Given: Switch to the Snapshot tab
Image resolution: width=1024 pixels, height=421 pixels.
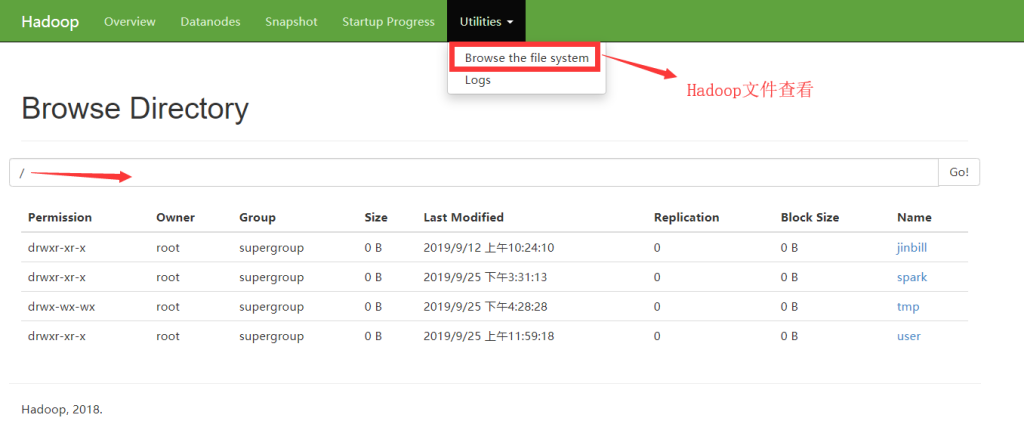Looking at the screenshot, I should click(x=291, y=22).
